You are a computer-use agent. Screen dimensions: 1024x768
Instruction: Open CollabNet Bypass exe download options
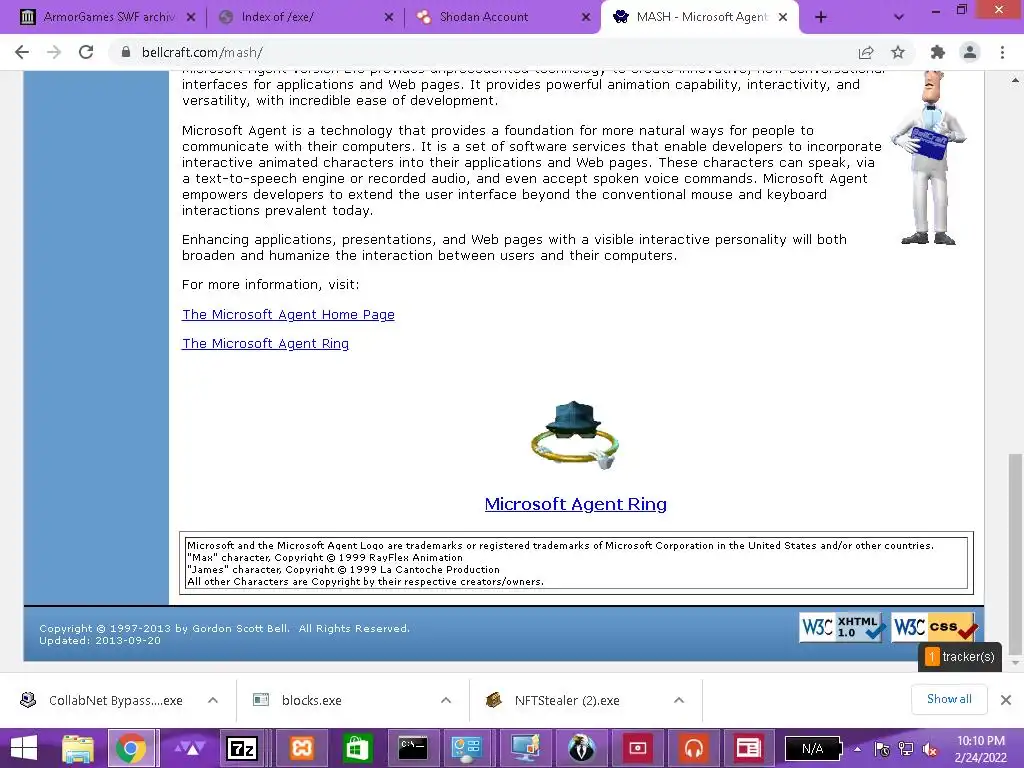[x=212, y=700]
